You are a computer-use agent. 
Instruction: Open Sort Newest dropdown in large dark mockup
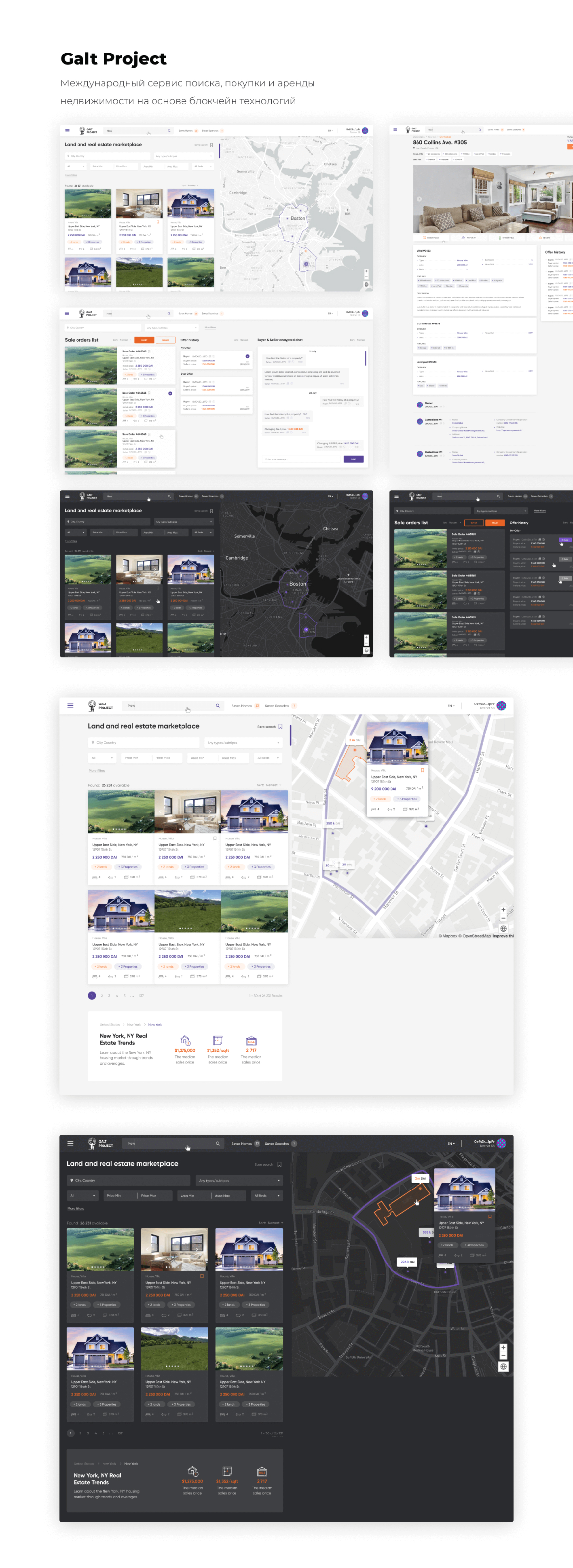pyautogui.click(x=270, y=1223)
